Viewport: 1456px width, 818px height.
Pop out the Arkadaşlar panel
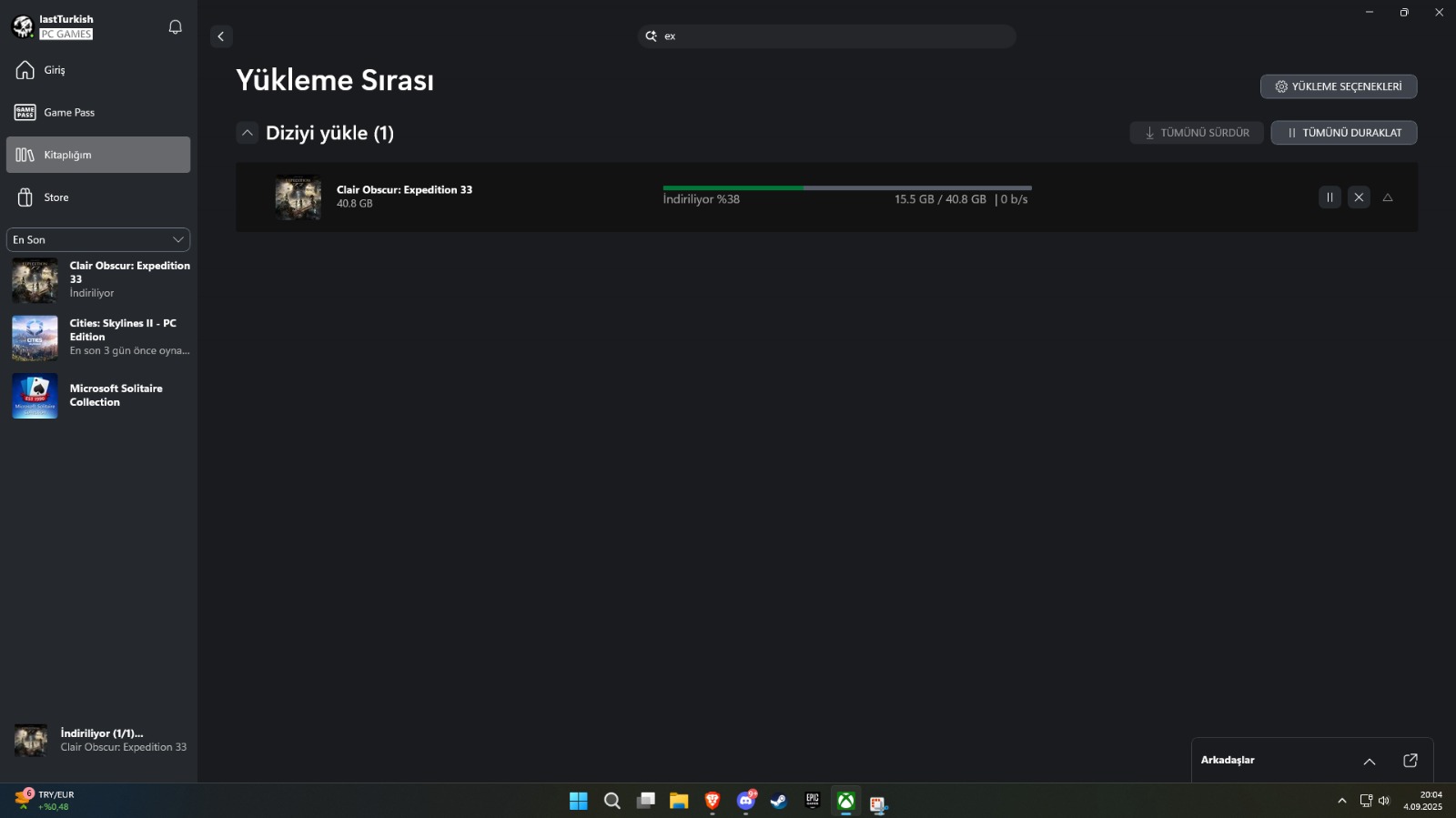point(1410,761)
